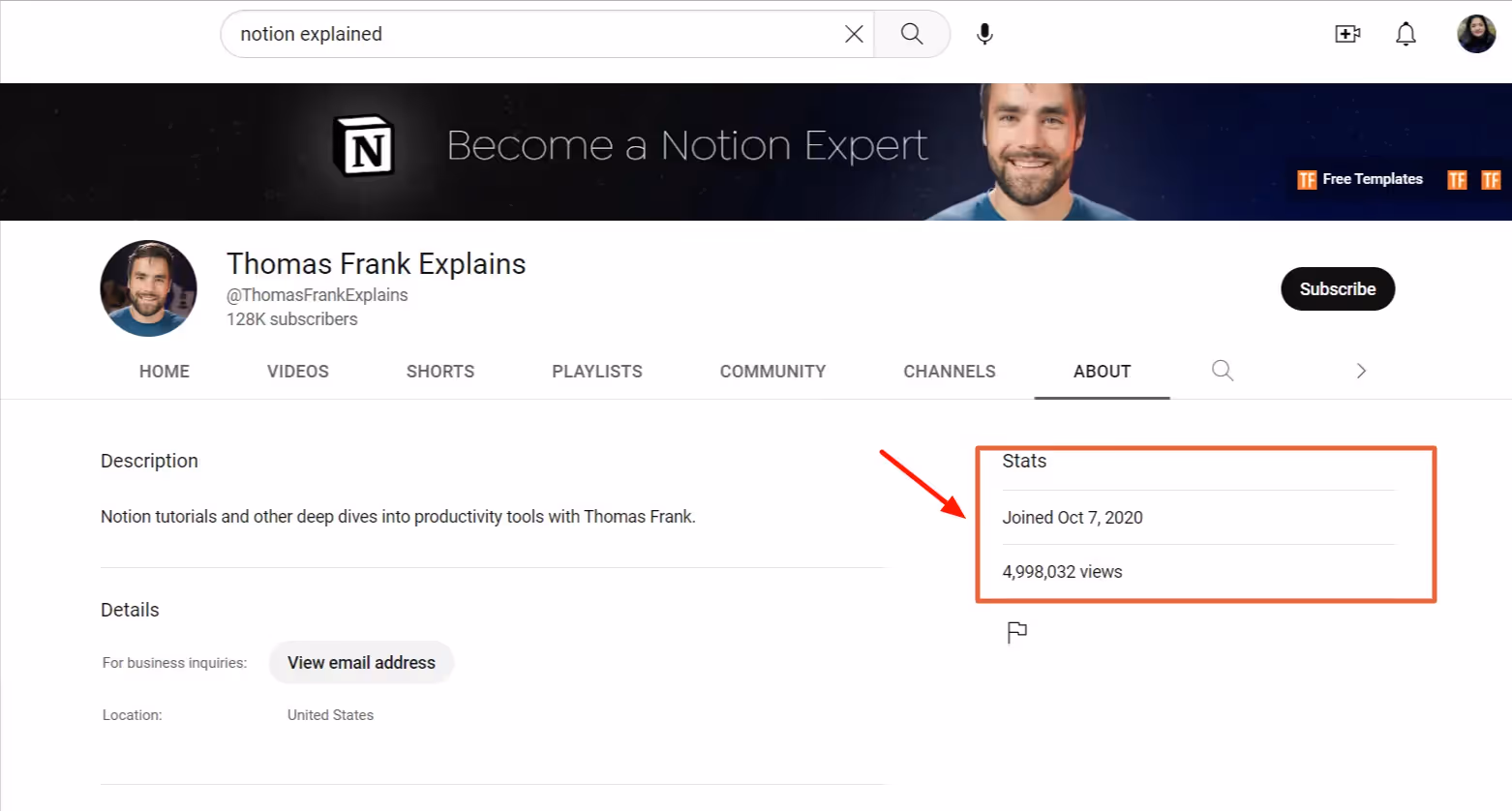Open the account avatar menu
The height and width of the screenshot is (811, 1512).
[x=1476, y=34]
